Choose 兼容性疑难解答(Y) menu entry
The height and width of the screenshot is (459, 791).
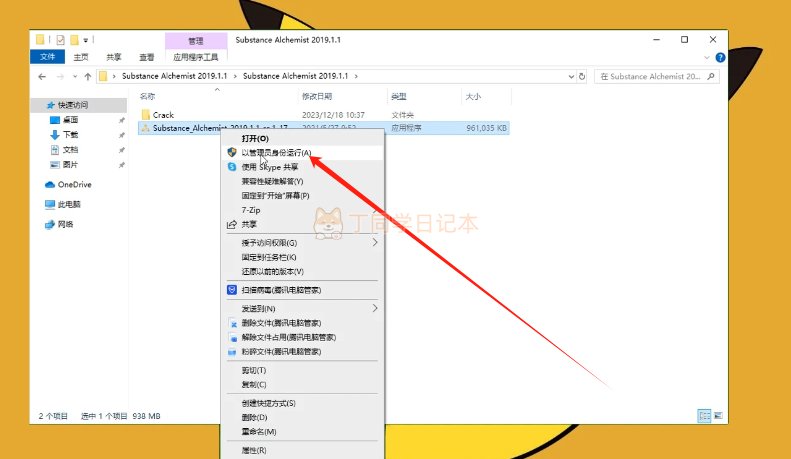point(303,181)
